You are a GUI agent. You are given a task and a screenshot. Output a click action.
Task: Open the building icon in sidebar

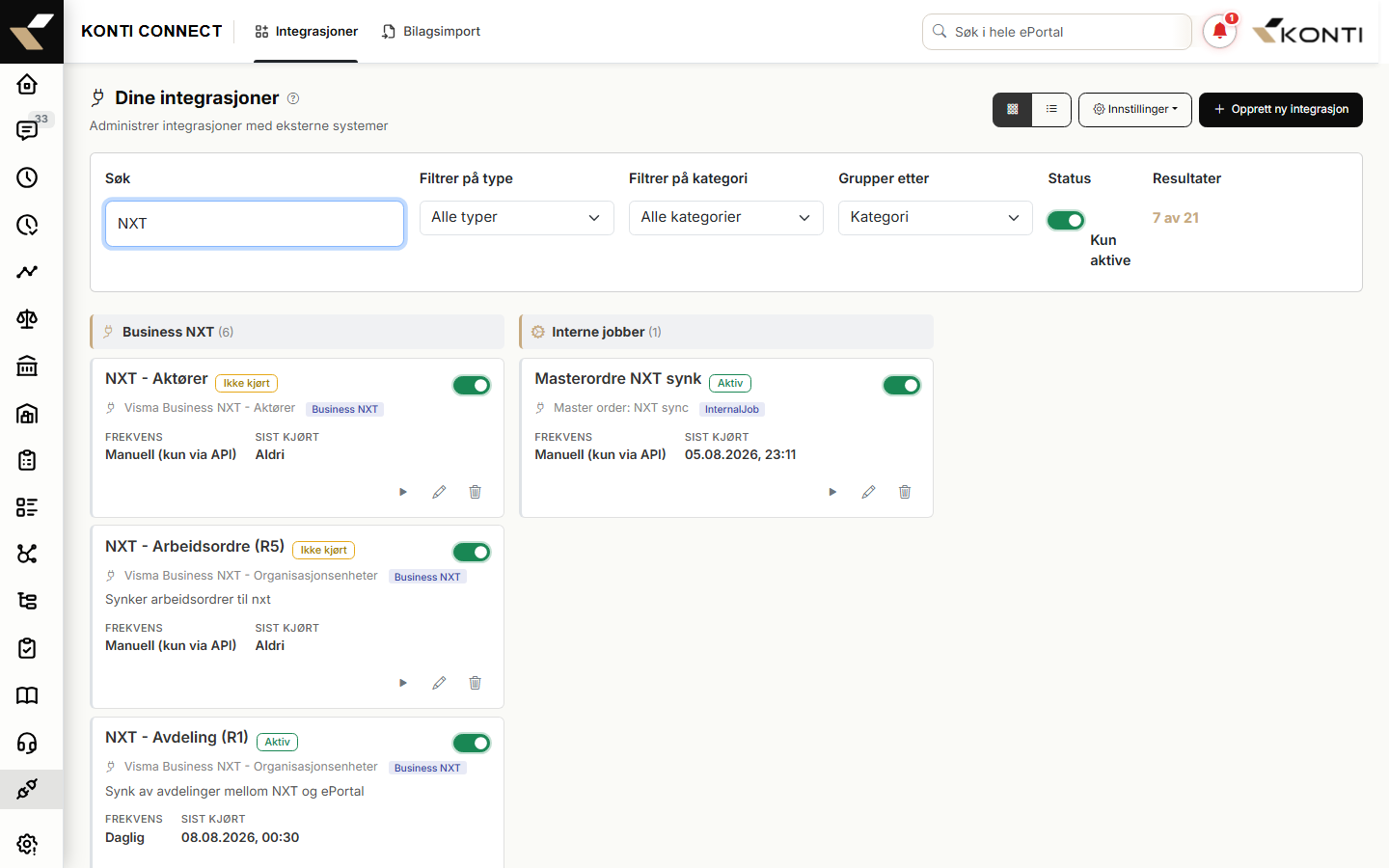click(x=27, y=414)
